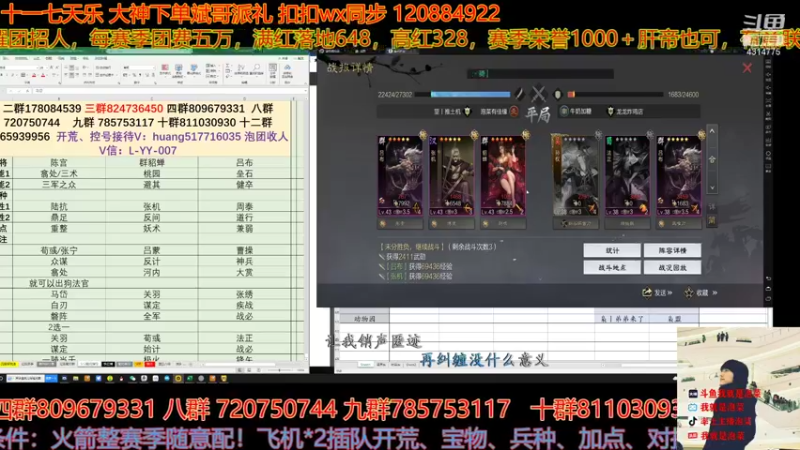Image resolution: width=800 pixels, height=450 pixels.
Task: Close the battle report dialog with red X
Action: pos(747,67)
